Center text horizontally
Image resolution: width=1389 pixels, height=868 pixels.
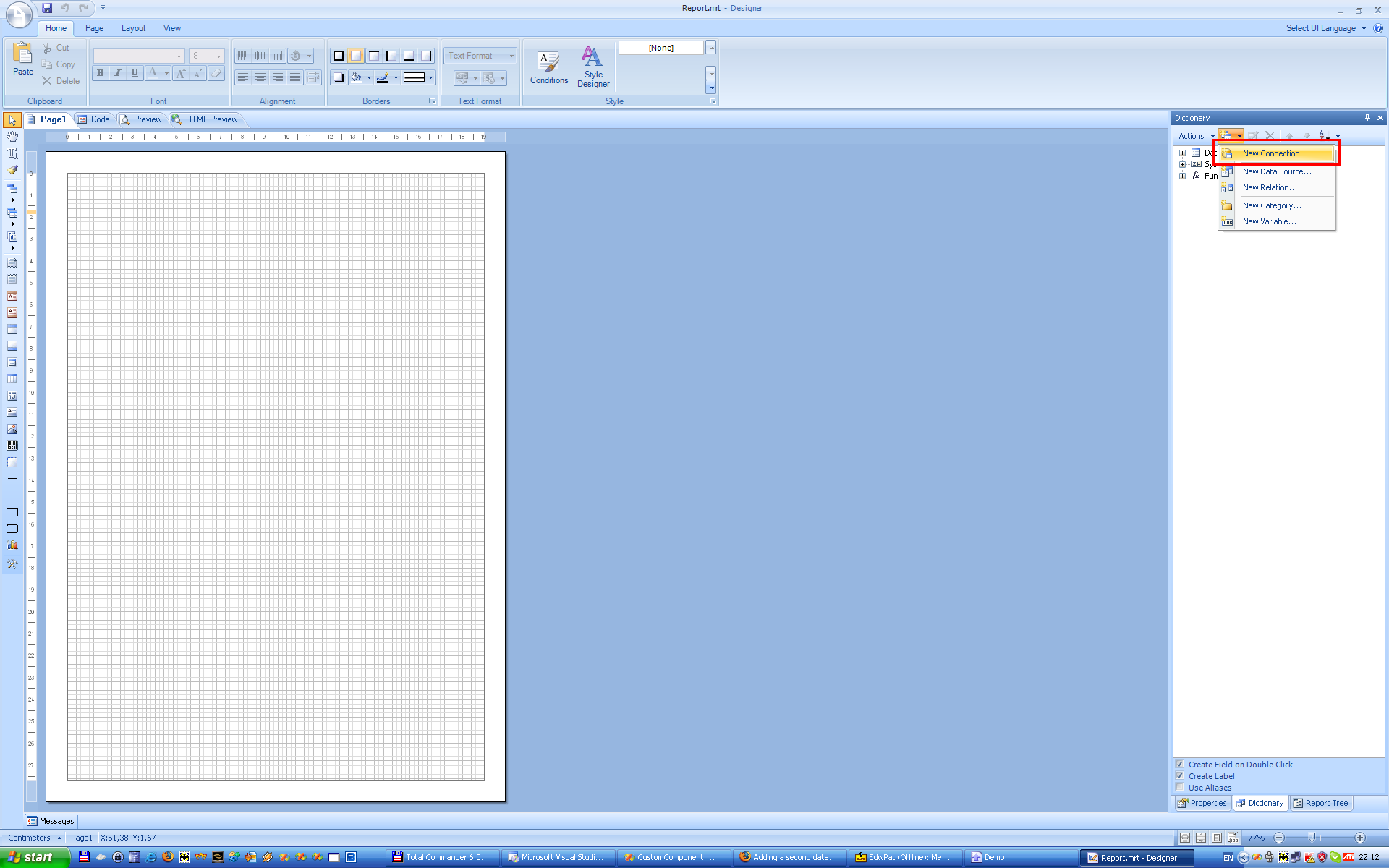260,77
